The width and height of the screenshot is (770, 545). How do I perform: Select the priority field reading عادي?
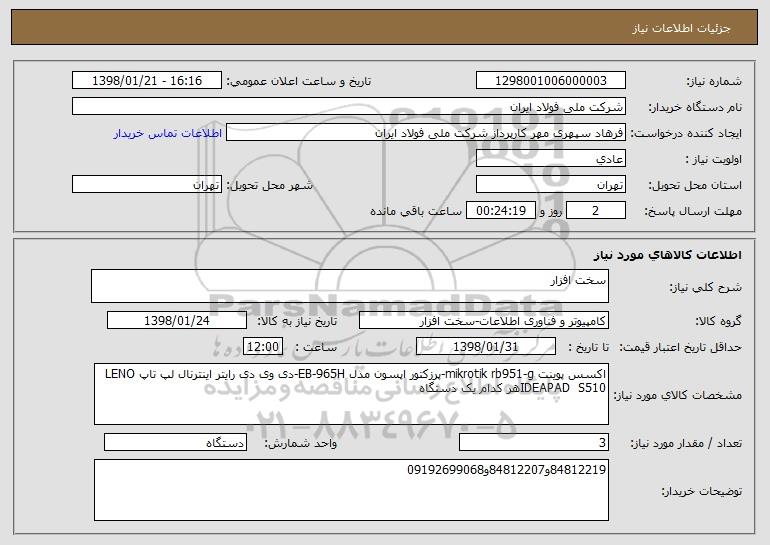point(550,159)
